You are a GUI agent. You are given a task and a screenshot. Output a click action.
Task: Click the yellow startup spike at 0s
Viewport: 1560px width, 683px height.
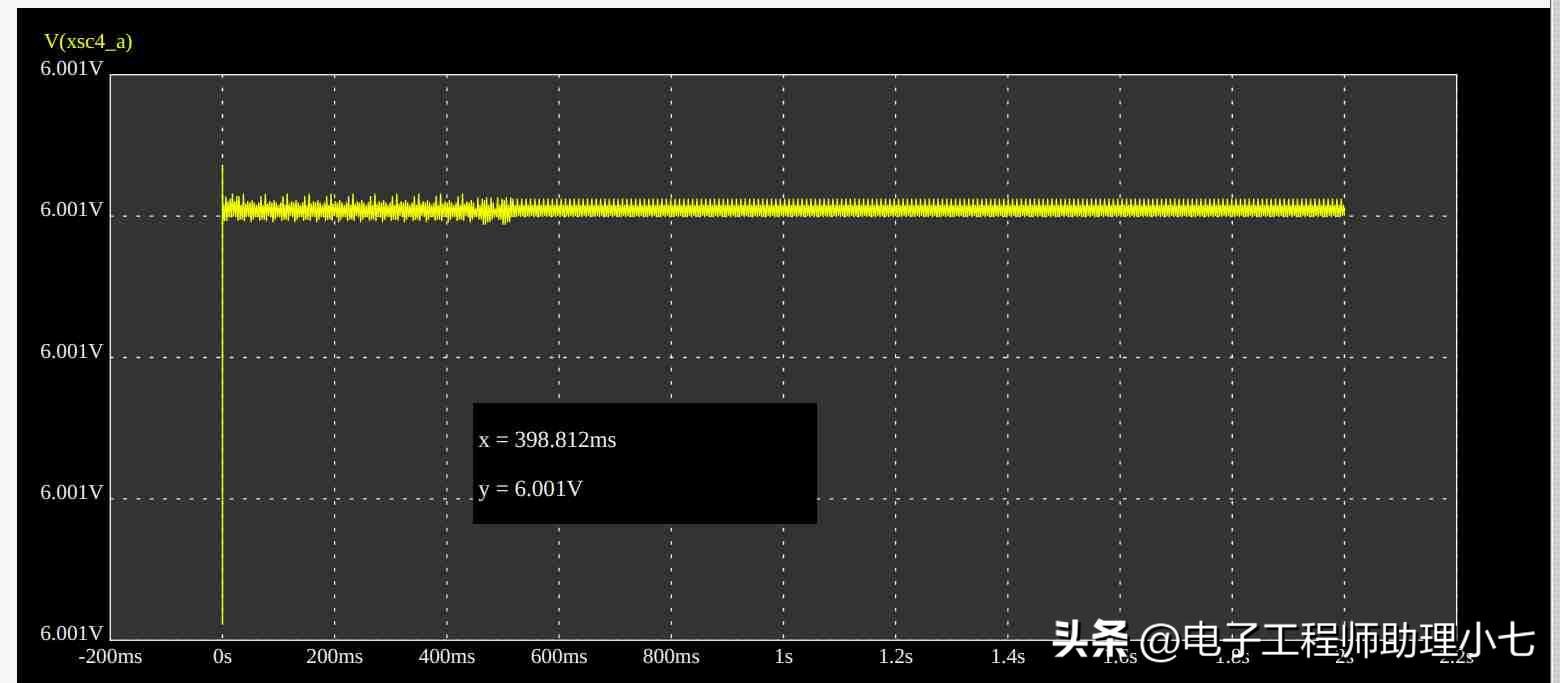(222, 400)
